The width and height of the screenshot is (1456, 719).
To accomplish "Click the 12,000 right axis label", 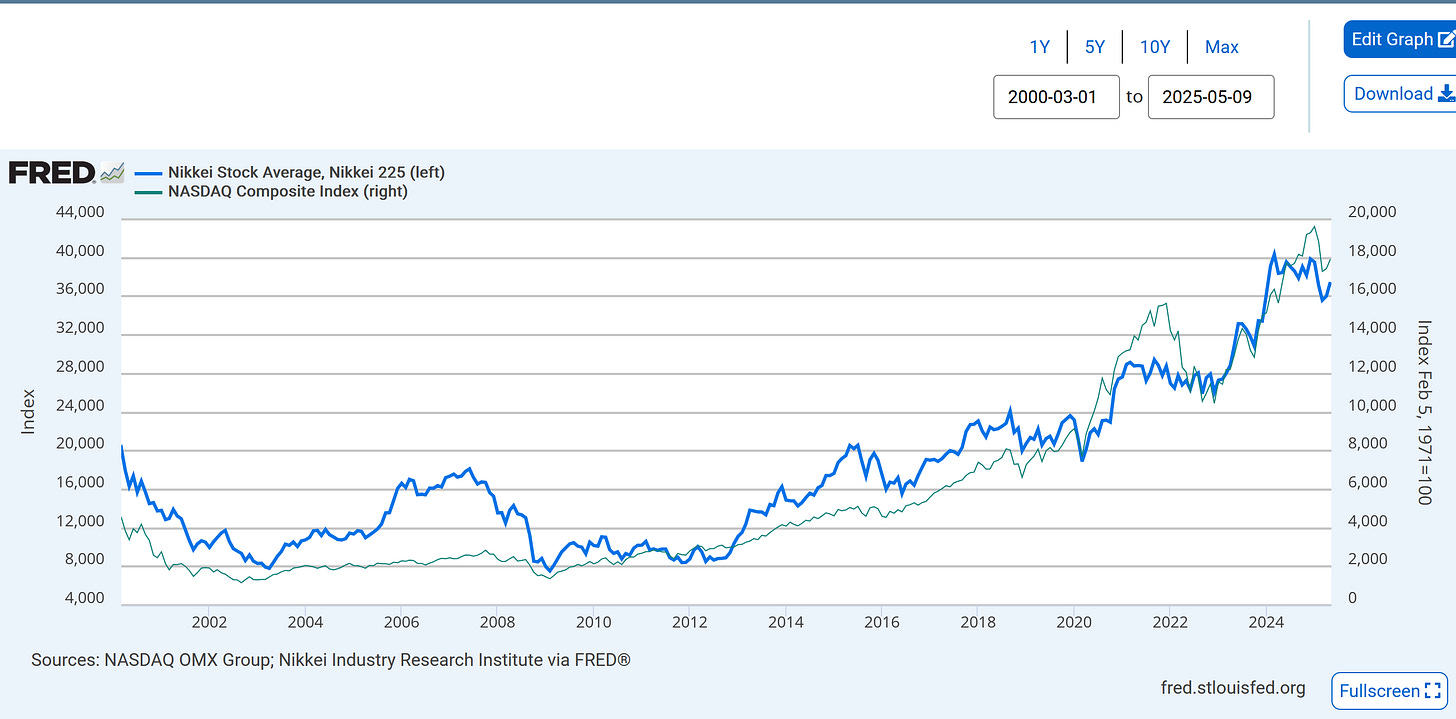I will click(1370, 367).
